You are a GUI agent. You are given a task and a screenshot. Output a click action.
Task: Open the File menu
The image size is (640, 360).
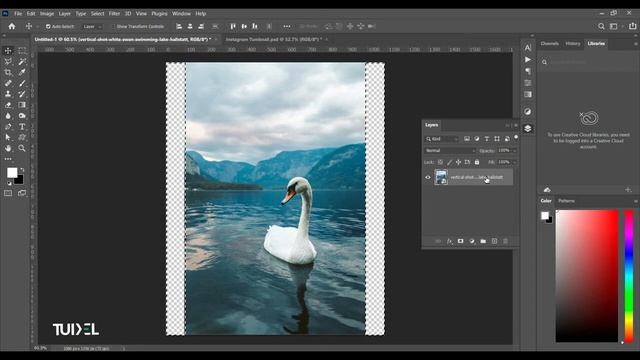pyautogui.click(x=18, y=13)
